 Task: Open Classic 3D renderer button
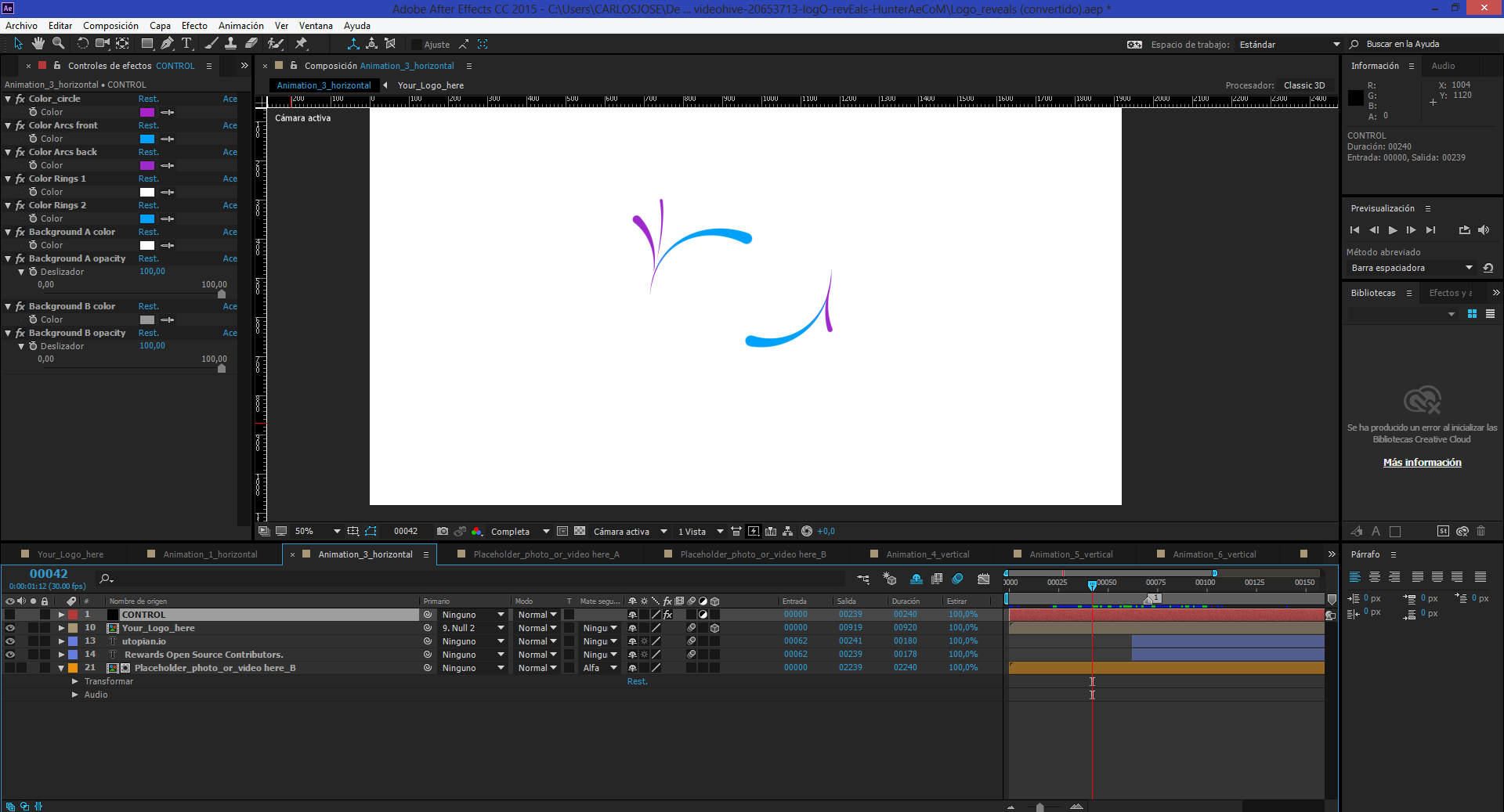click(1304, 85)
